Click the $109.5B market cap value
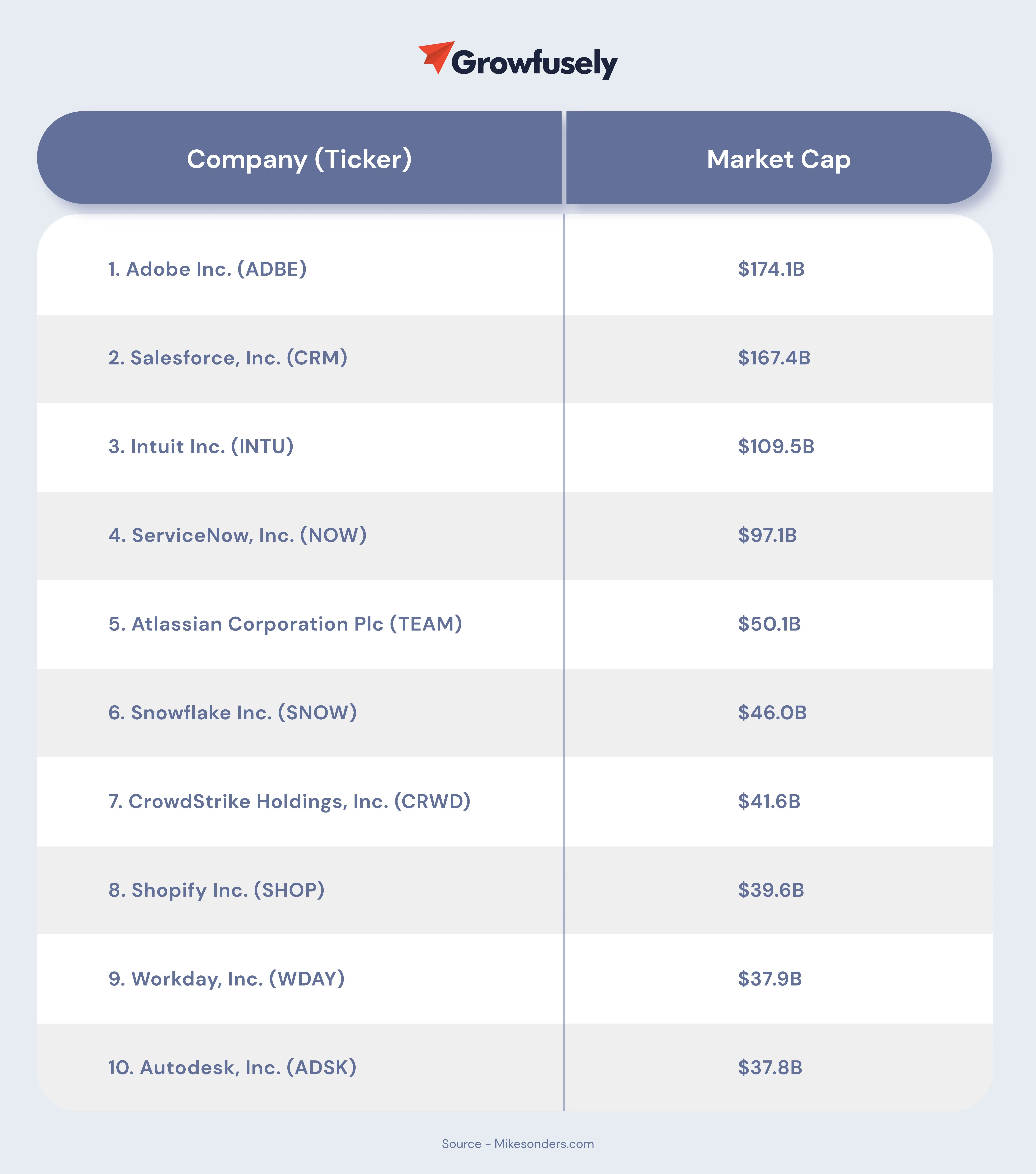Screen dimensions: 1036x1174 pos(776,446)
